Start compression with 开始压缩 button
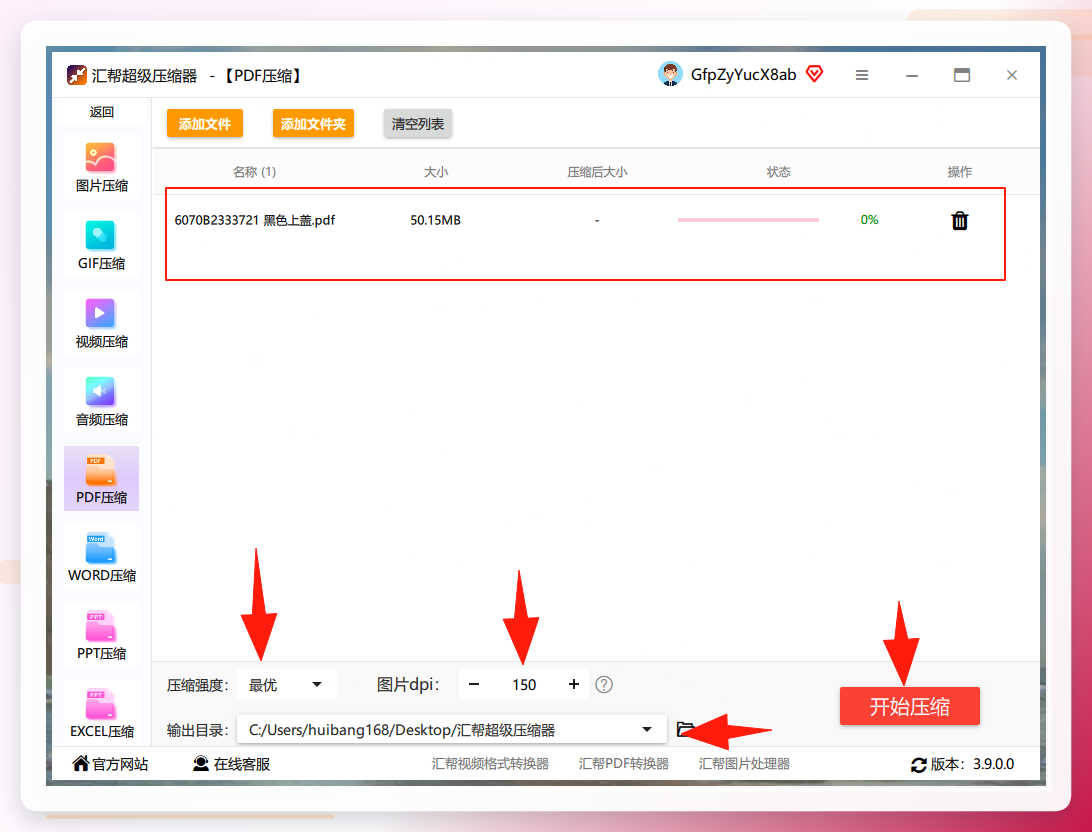The width and height of the screenshot is (1092, 832). pyautogui.click(x=910, y=707)
